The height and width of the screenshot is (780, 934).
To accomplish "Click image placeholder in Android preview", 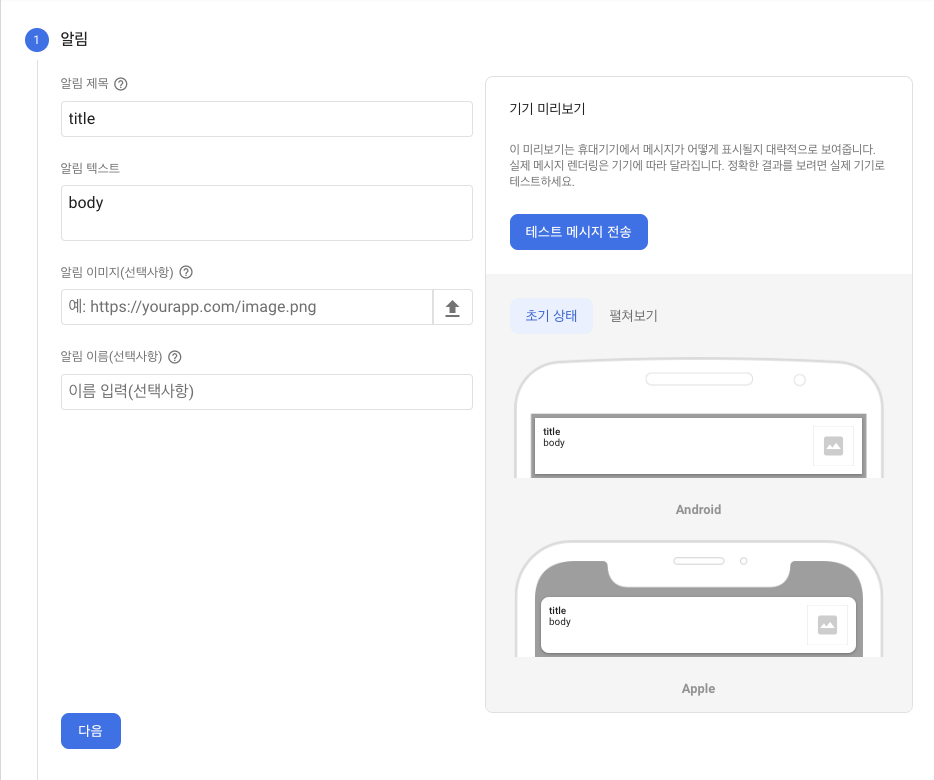I will pos(833,446).
